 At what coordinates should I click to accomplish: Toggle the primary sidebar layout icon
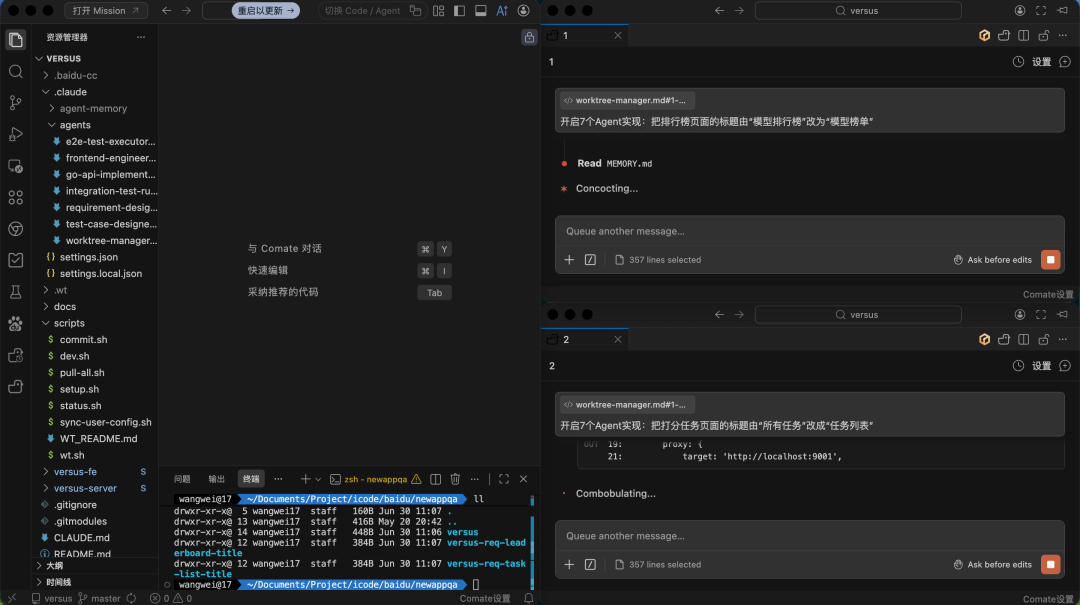(459, 10)
